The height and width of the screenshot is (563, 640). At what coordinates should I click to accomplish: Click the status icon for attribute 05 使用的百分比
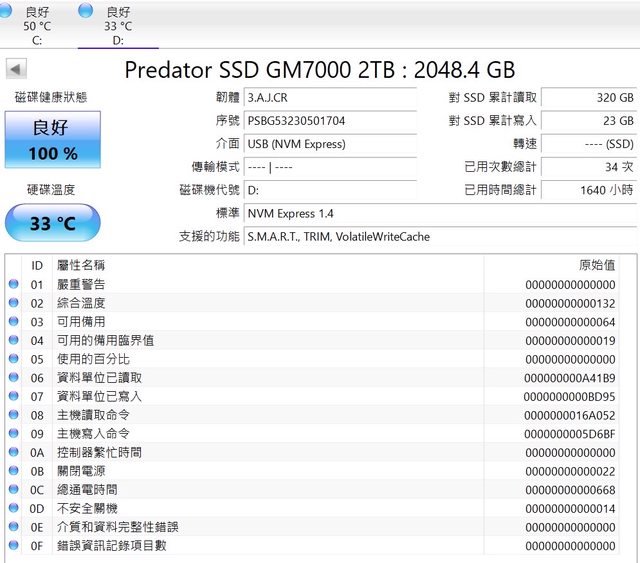pyautogui.click(x=14, y=359)
